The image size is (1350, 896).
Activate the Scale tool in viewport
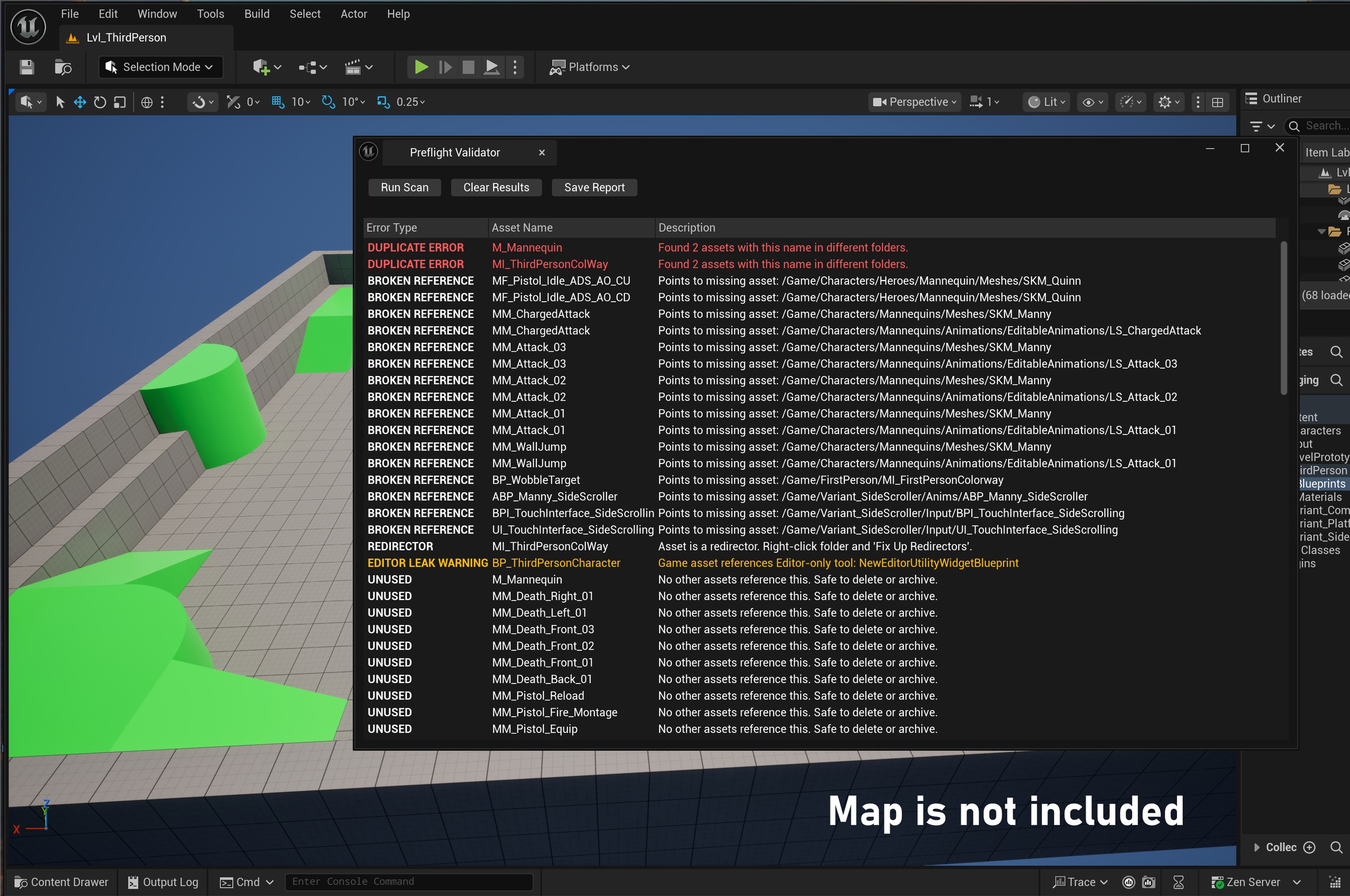(x=119, y=102)
